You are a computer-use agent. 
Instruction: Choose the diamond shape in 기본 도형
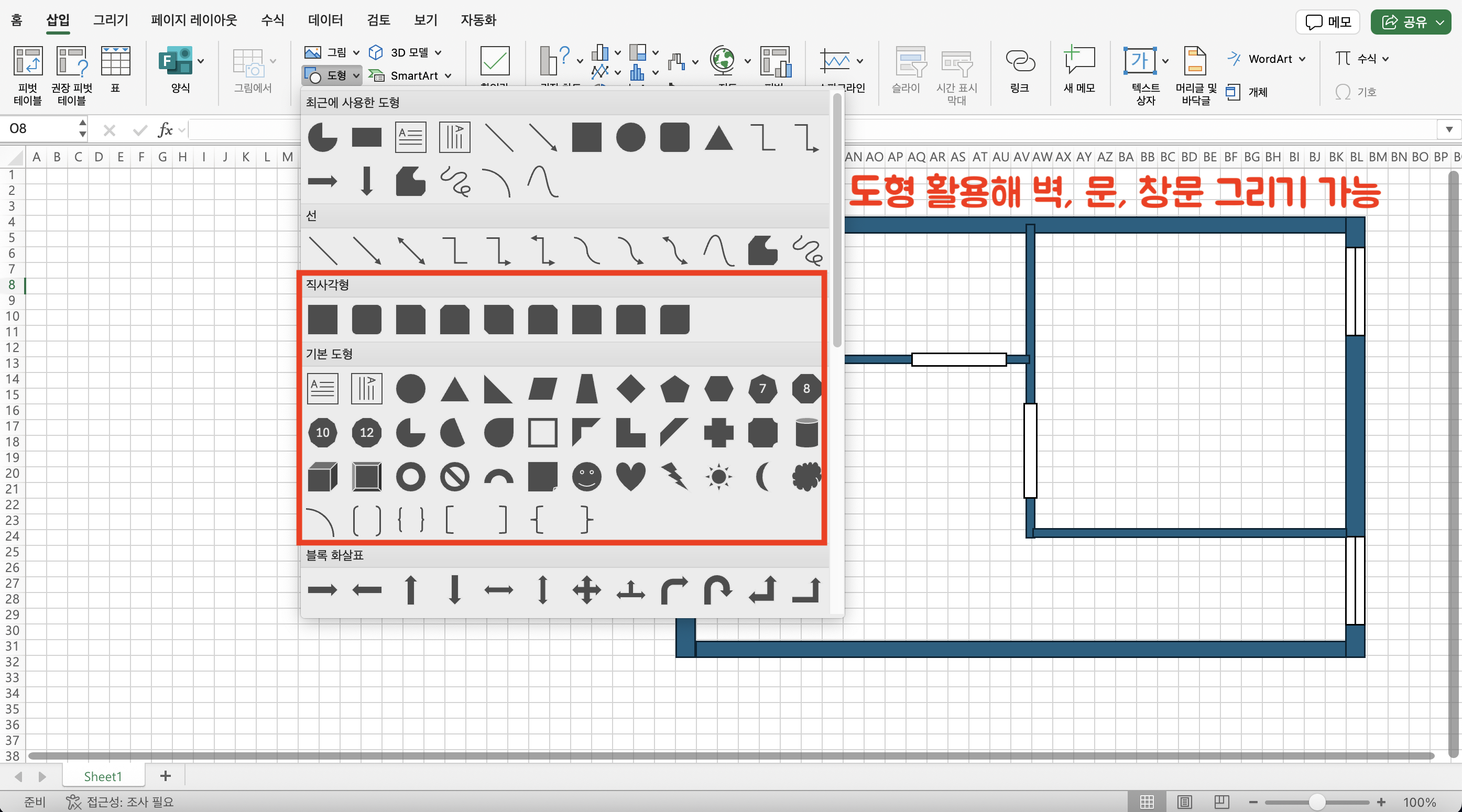pyautogui.click(x=630, y=389)
